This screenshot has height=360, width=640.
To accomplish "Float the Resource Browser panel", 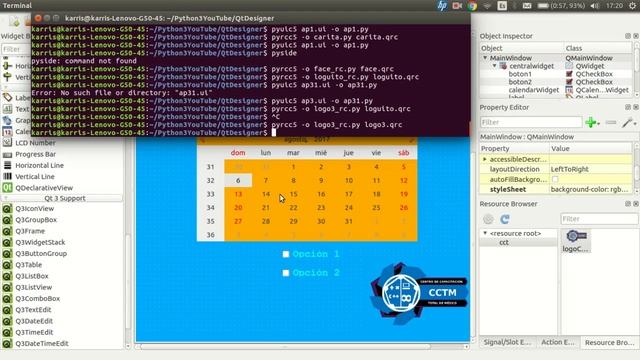I will (628, 204).
